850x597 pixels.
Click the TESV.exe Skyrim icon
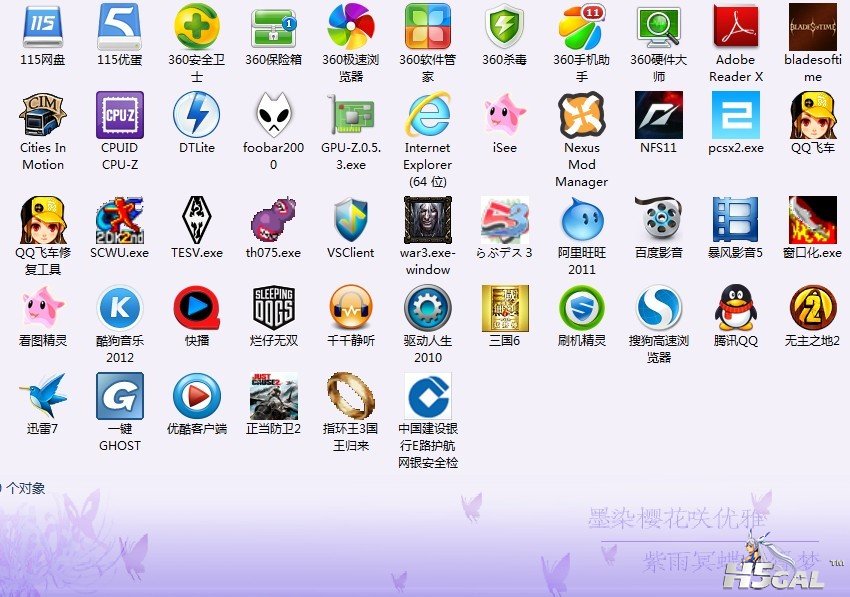coord(197,220)
